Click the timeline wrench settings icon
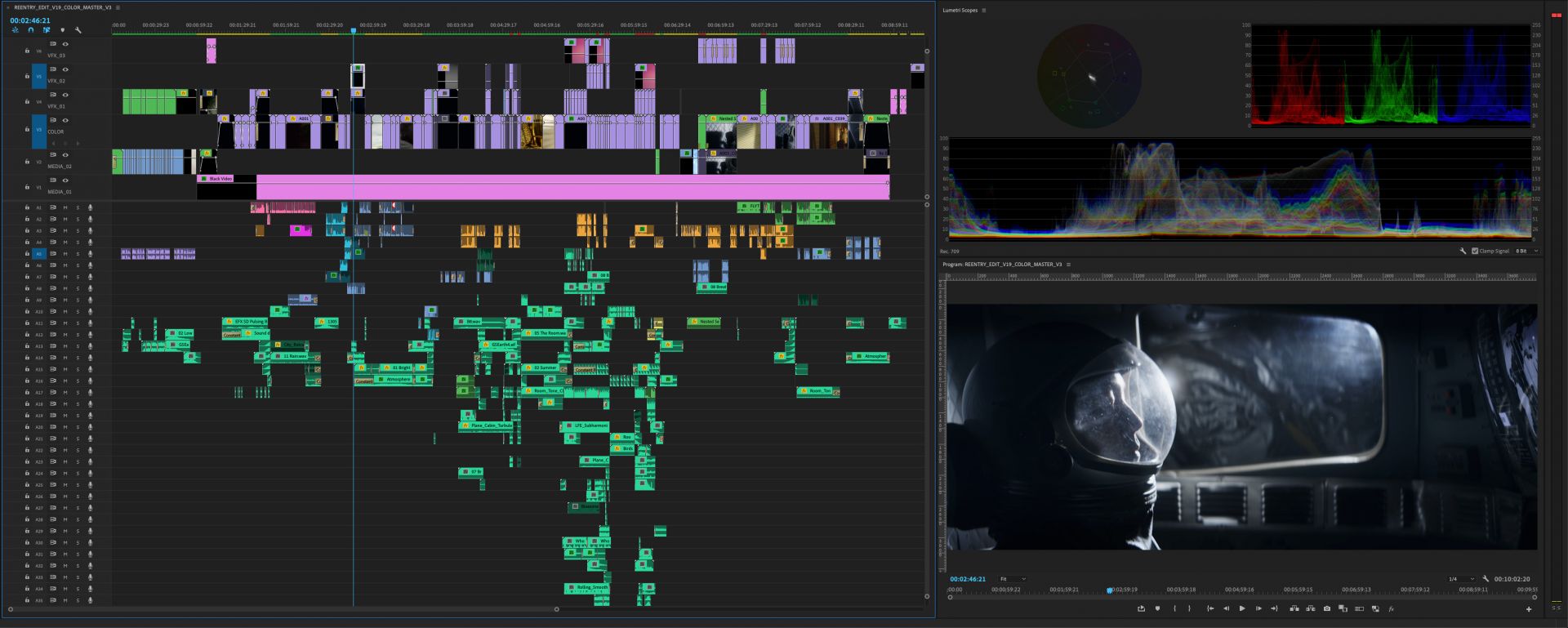This screenshot has width=1568, height=628. click(x=78, y=30)
